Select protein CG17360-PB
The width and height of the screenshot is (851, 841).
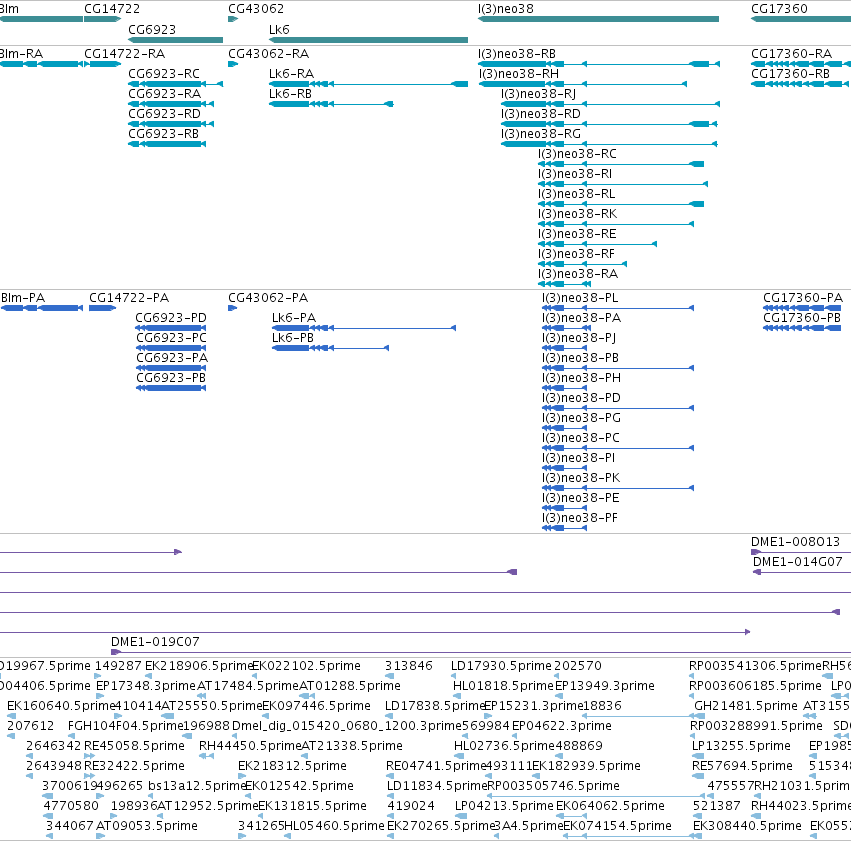(x=802, y=318)
